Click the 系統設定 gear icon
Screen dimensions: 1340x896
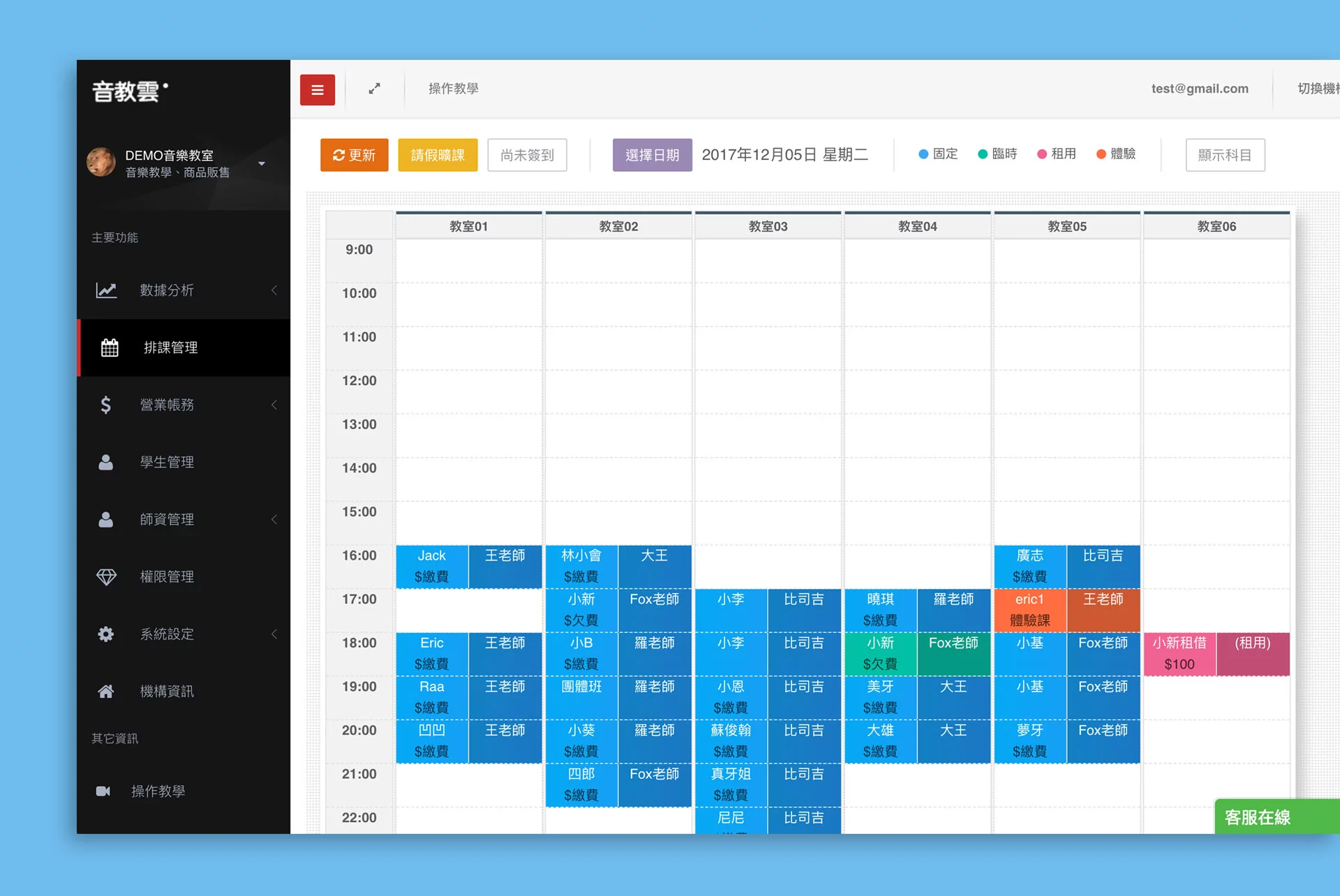tap(106, 634)
